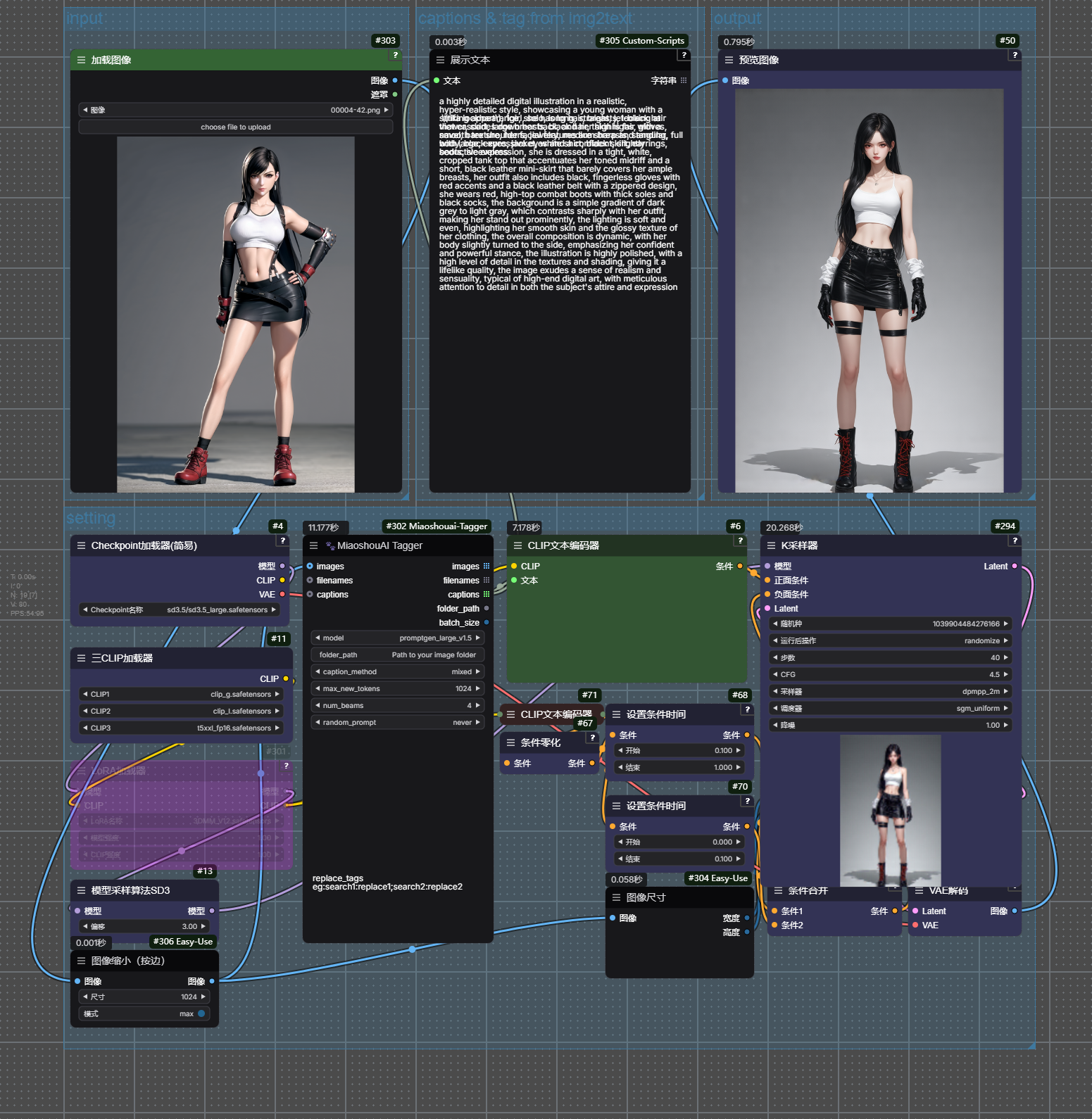Increase 尺寸 1024 with its right arrow
Image resolution: width=1092 pixels, height=1119 pixels.
(203, 997)
